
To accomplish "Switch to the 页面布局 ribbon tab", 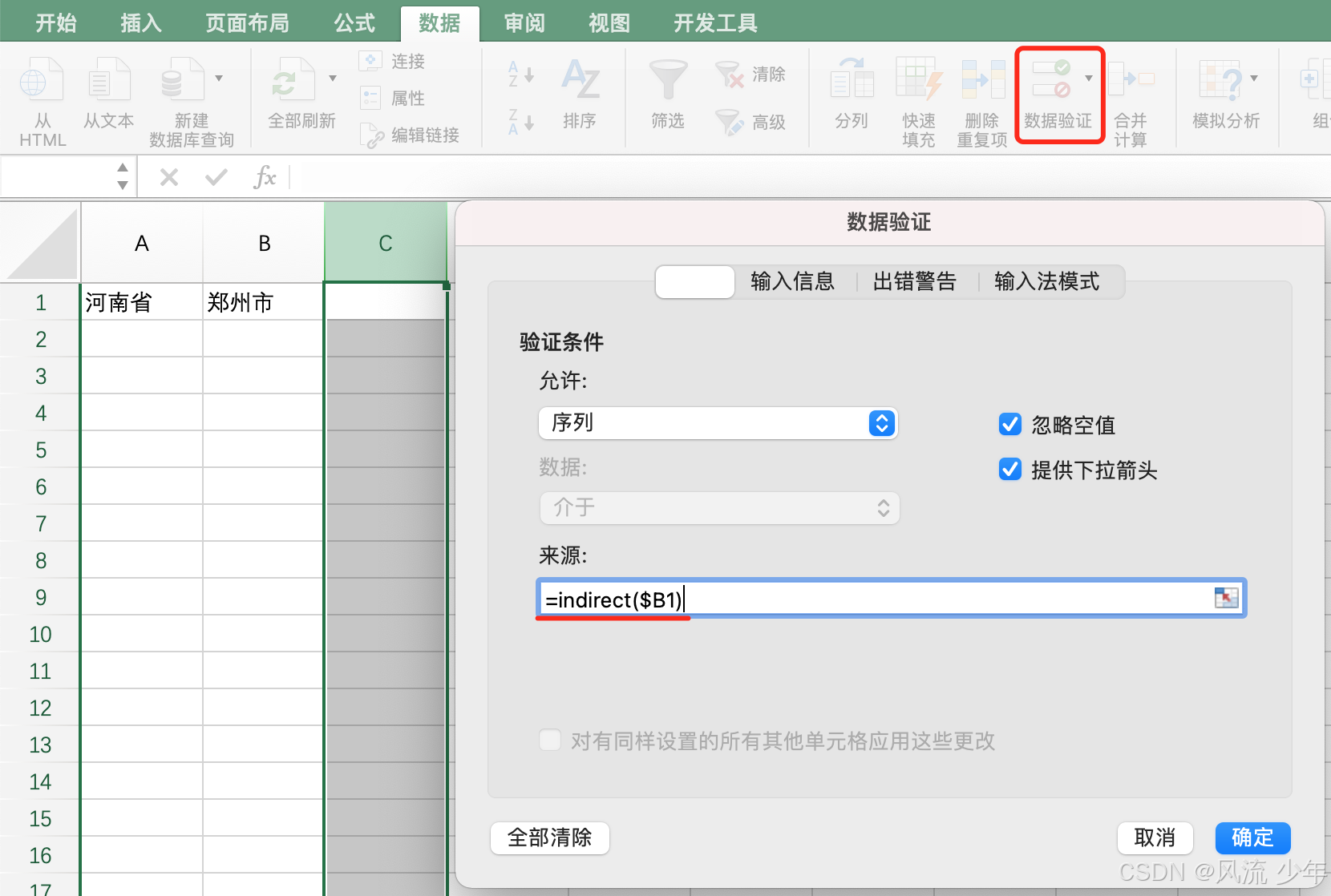I will point(247,23).
